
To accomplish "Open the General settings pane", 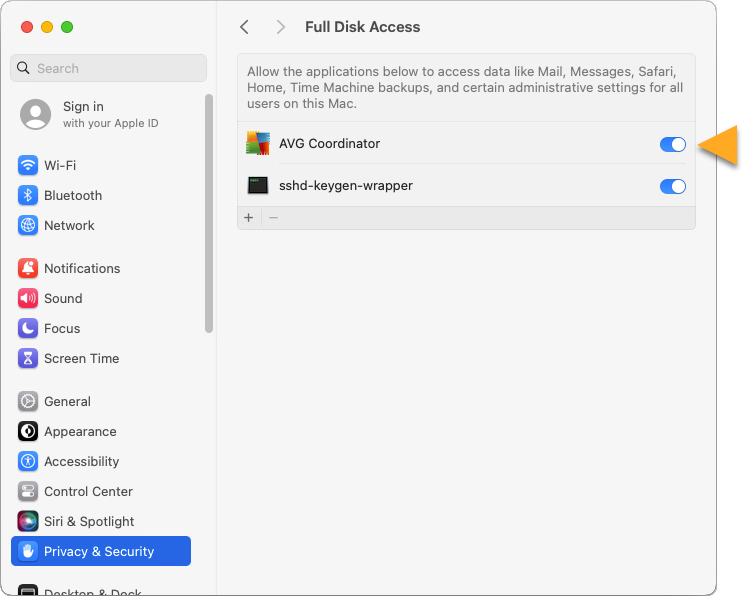I will (x=67, y=401).
